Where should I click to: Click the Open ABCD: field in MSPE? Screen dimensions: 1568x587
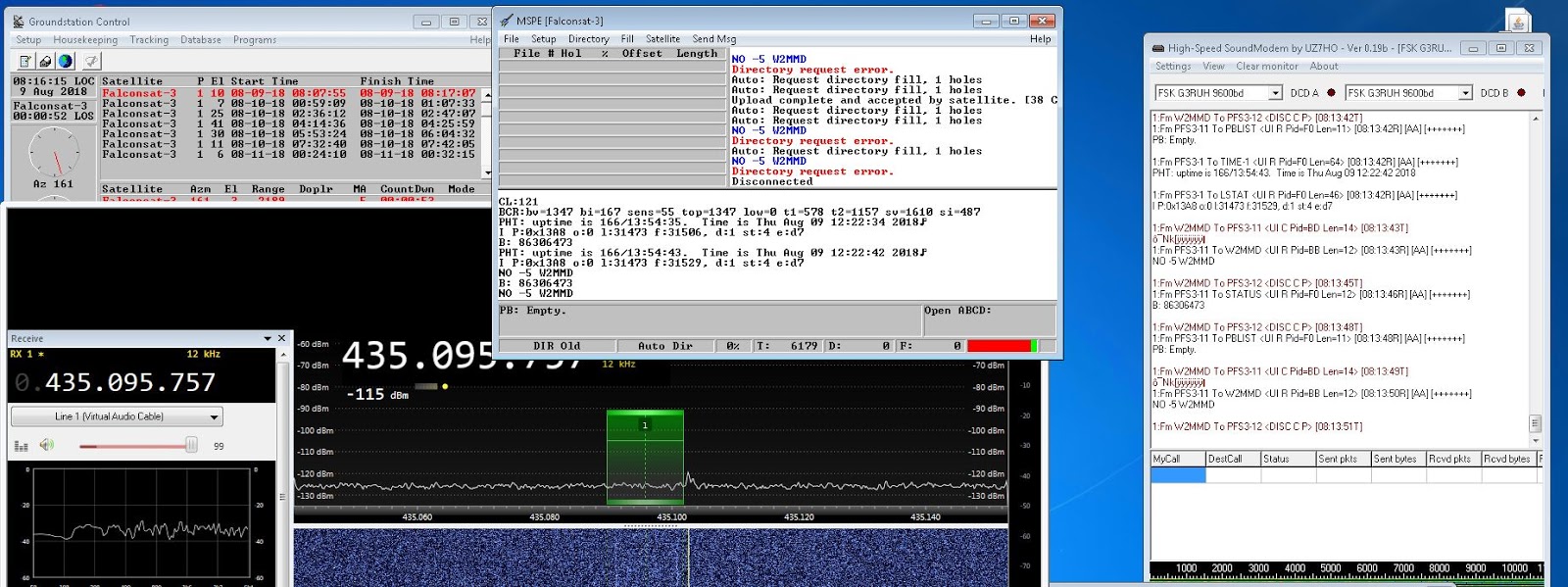click(989, 319)
